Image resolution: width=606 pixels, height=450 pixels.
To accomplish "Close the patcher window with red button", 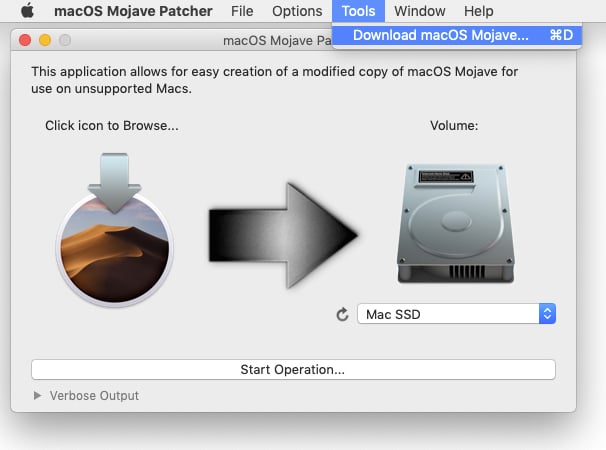I will tap(25, 40).
